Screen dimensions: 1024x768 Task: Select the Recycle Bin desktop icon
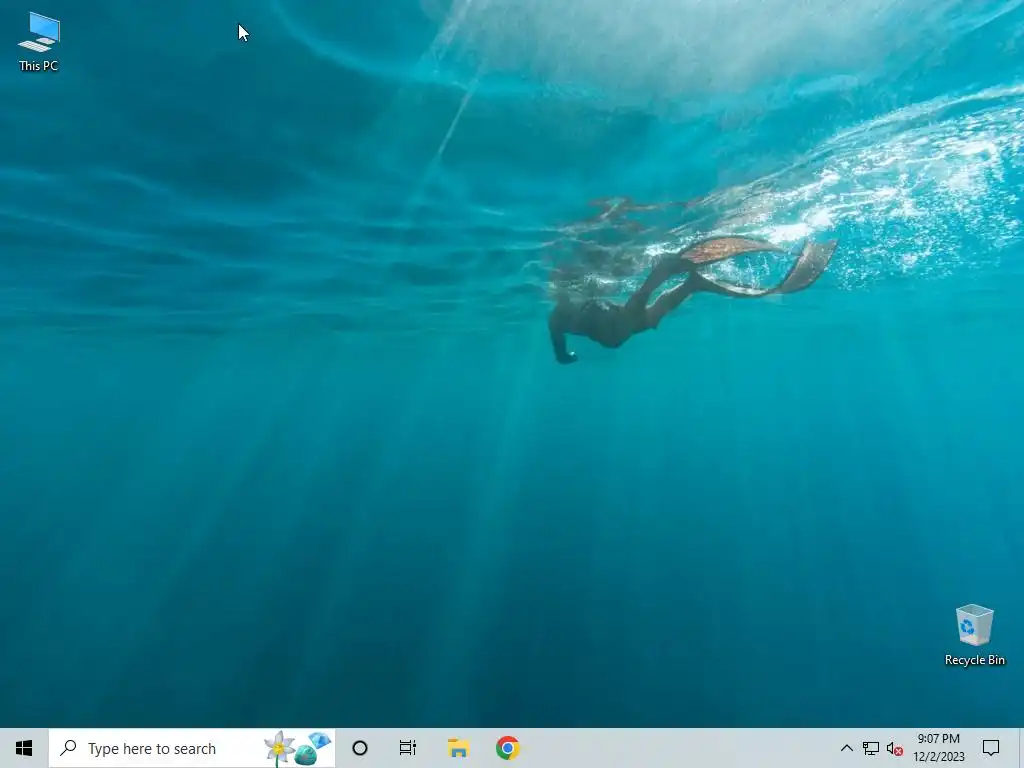(974, 635)
